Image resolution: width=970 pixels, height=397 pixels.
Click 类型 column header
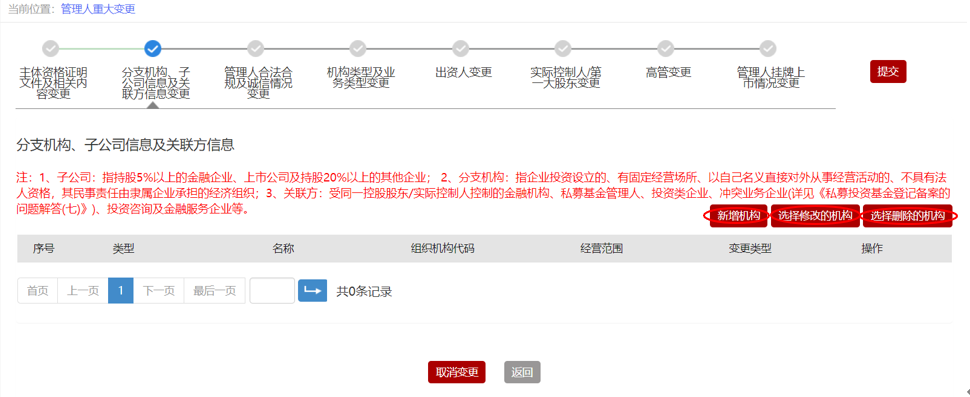tap(123, 249)
